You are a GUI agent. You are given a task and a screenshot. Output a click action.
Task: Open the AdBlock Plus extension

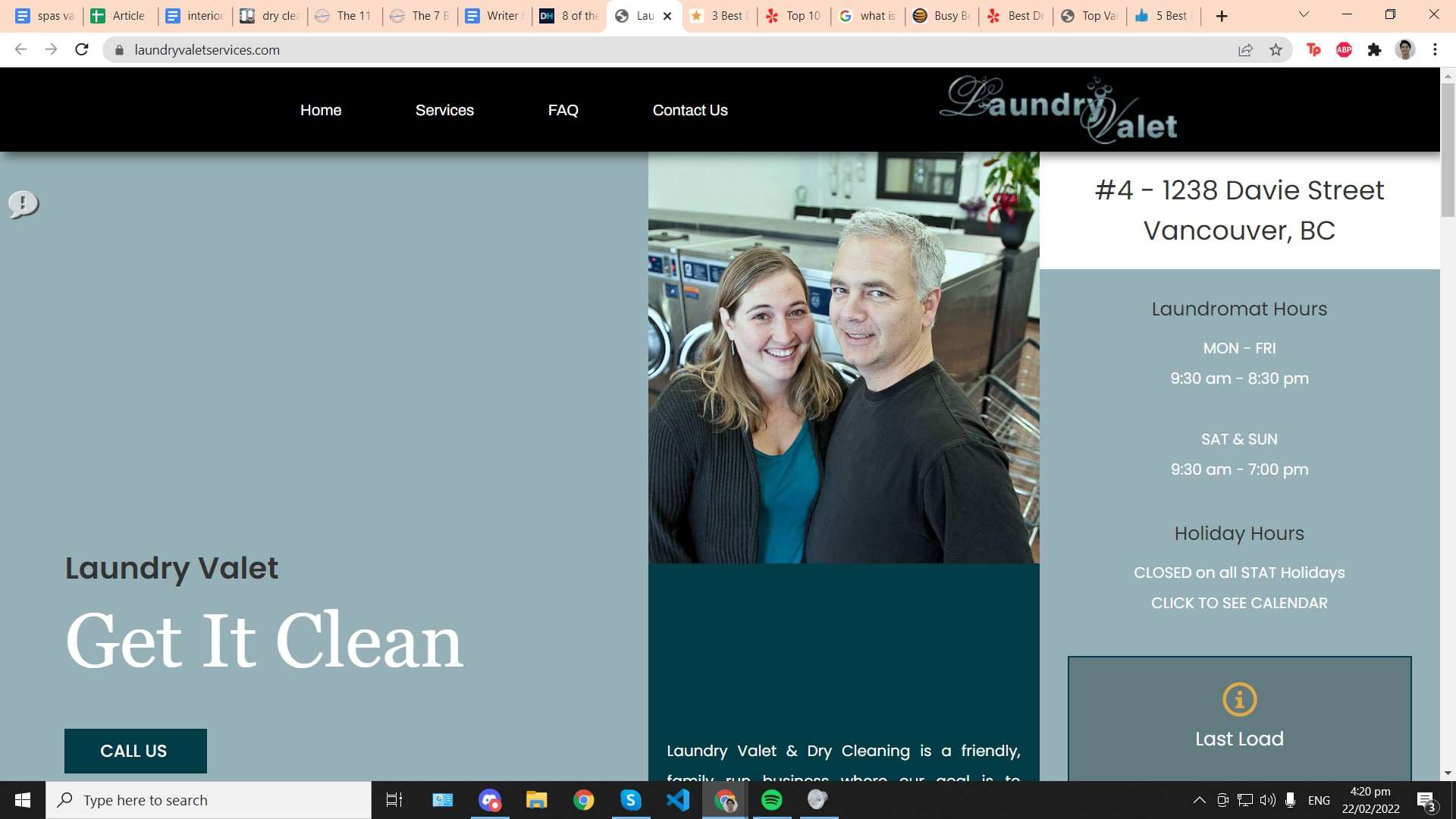point(1344,49)
